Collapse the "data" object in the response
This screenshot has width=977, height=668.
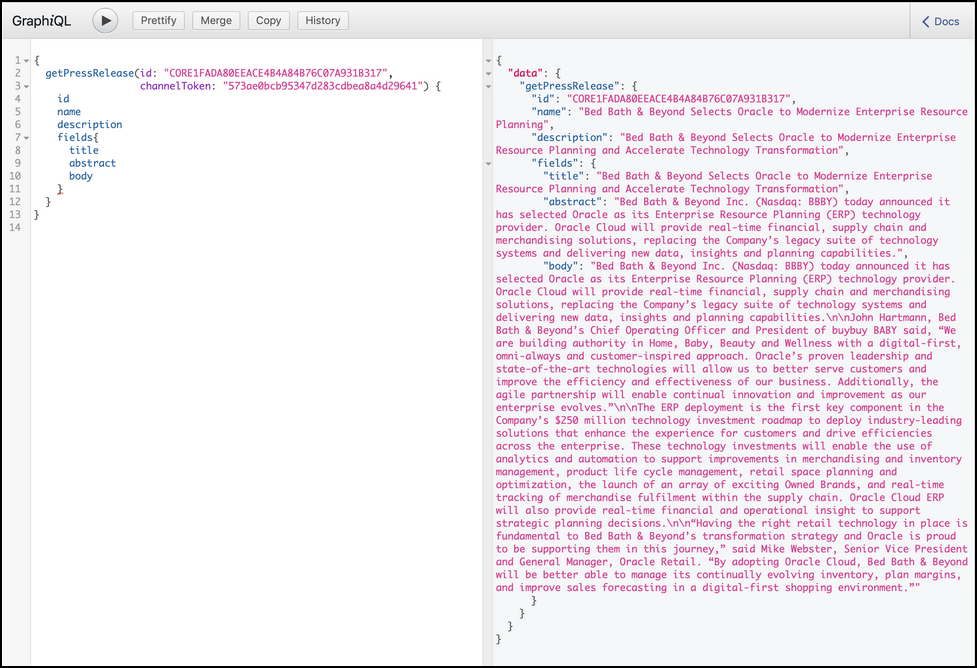488,74
